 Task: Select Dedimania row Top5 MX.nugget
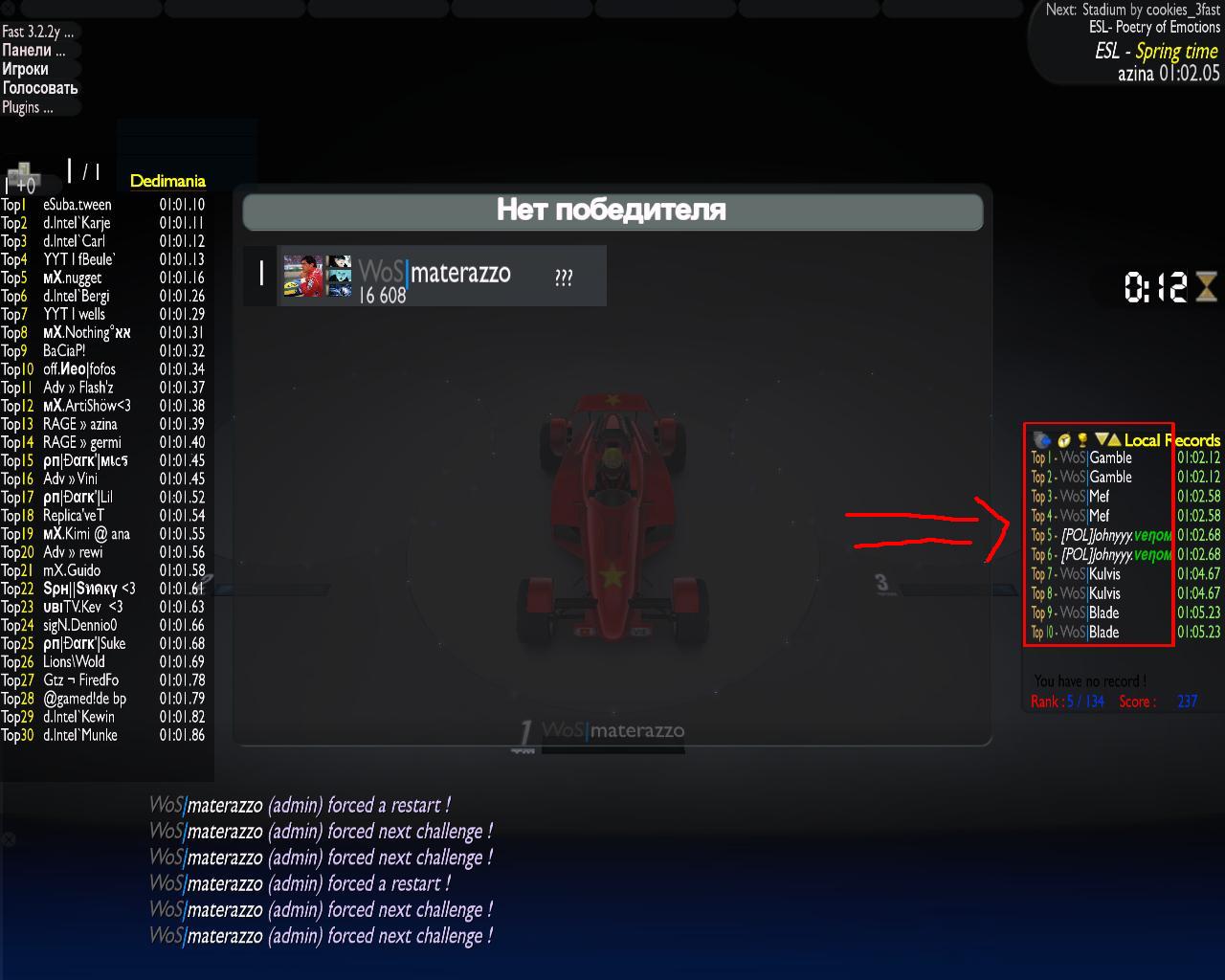coord(103,278)
